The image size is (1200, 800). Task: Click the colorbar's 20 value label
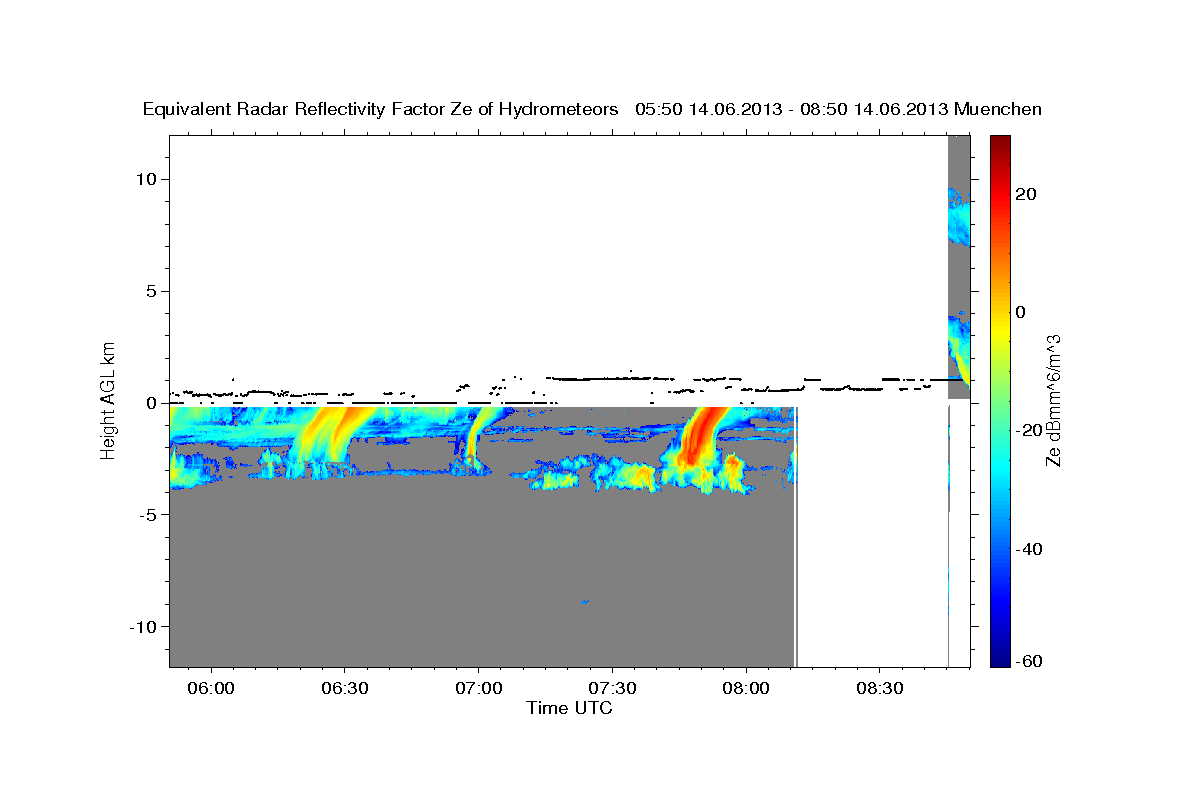(x=1027, y=194)
